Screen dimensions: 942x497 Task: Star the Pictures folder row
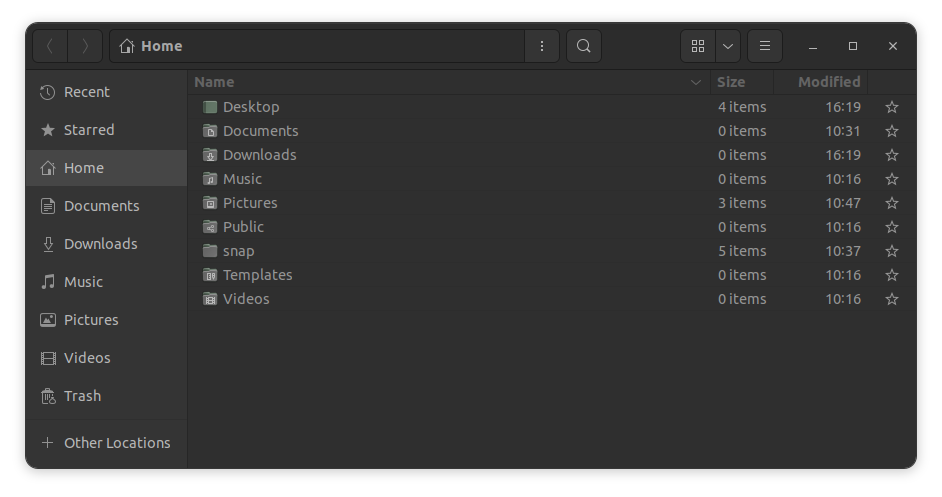point(892,203)
